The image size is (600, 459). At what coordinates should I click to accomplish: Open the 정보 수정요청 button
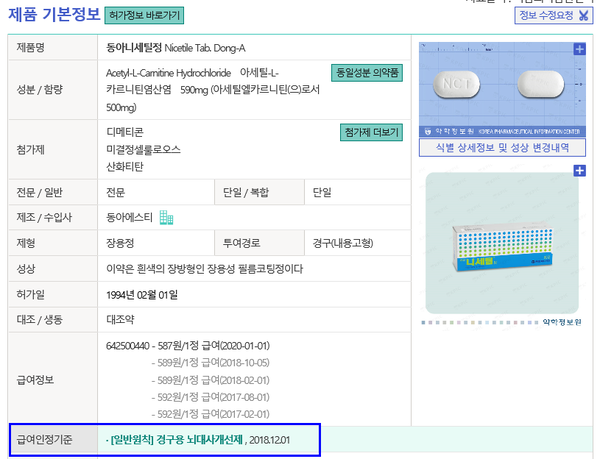(553, 16)
